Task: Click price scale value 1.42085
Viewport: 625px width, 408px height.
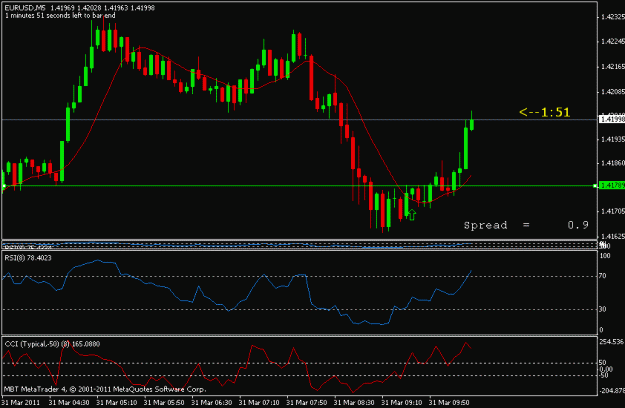Action: 613,92
